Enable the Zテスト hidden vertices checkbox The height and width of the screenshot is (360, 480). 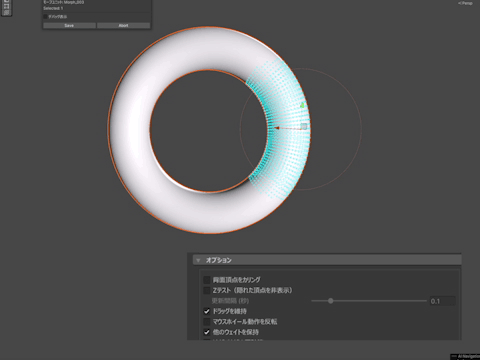[x=207, y=290]
